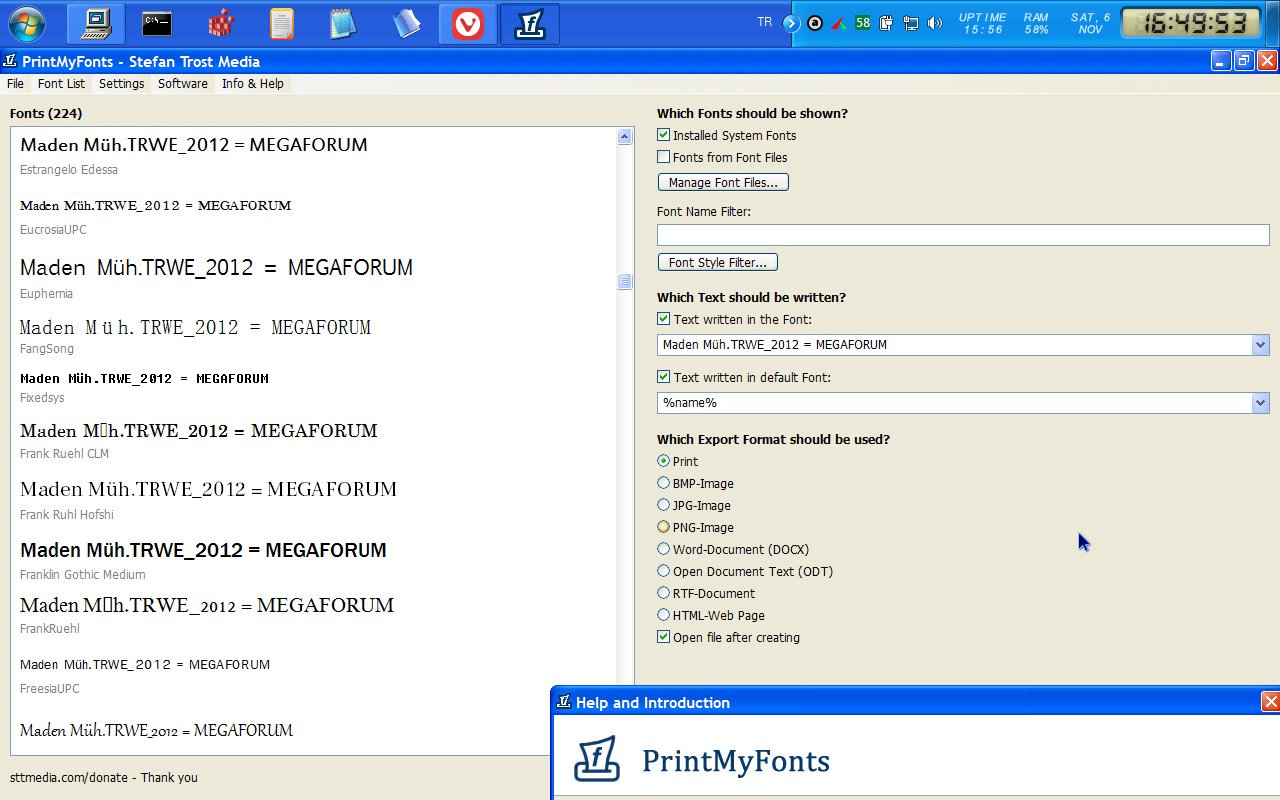1280x800 pixels.
Task: Open the Windows Start orb
Action: [26, 23]
